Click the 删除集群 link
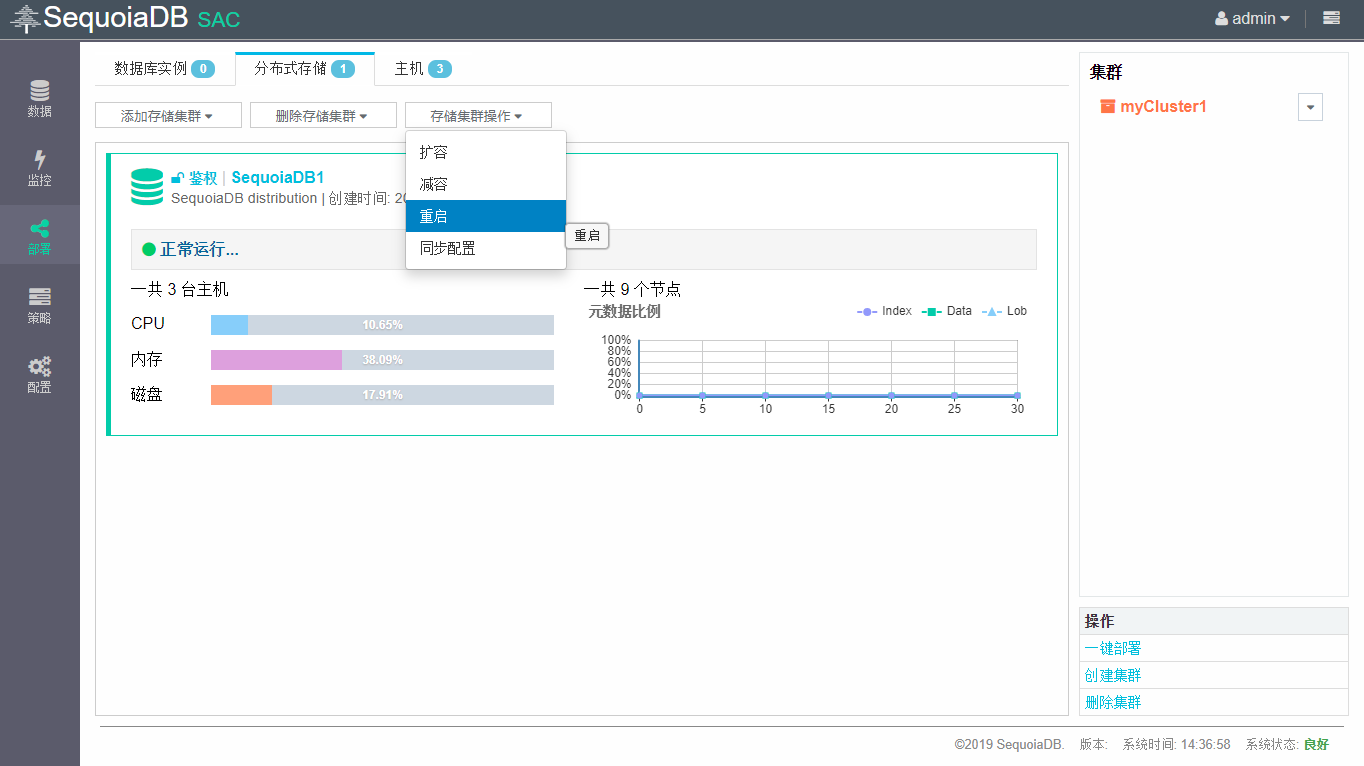 (1113, 703)
